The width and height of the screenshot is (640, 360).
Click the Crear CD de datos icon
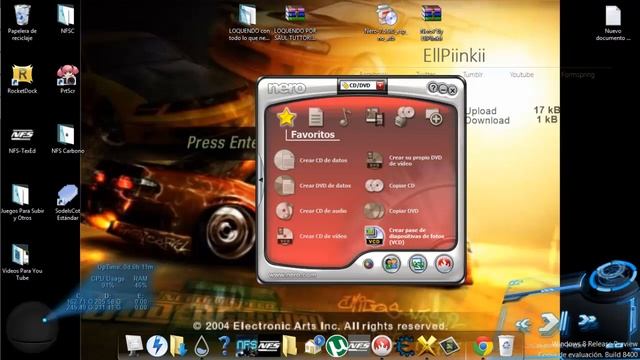[x=284, y=160]
